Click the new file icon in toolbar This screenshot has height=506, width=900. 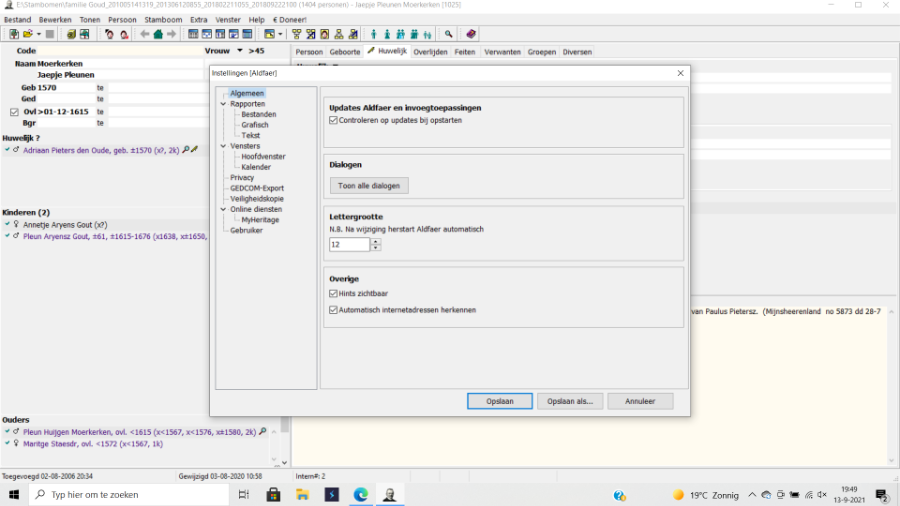13,34
